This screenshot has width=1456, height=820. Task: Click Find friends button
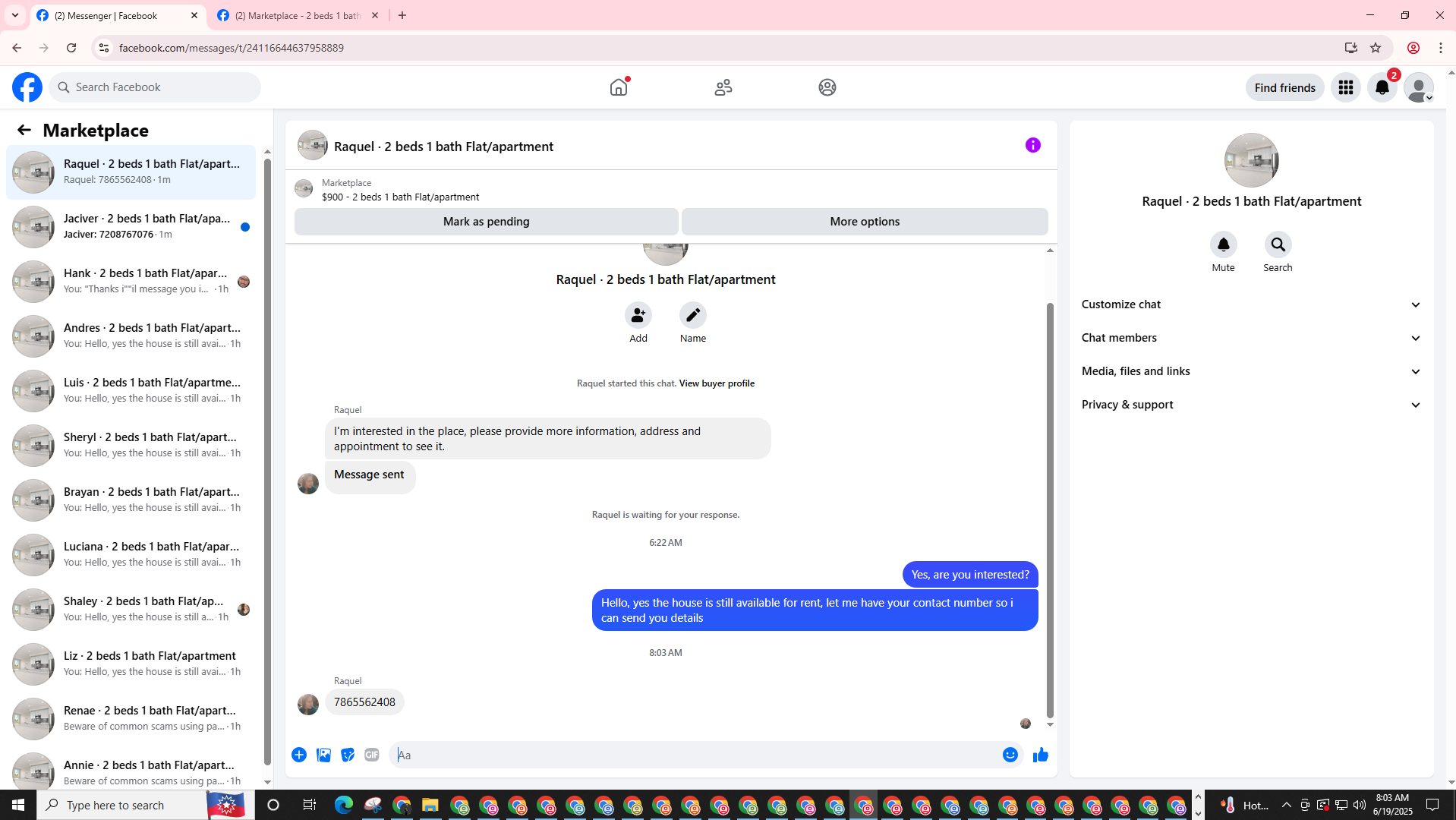pyautogui.click(x=1284, y=87)
